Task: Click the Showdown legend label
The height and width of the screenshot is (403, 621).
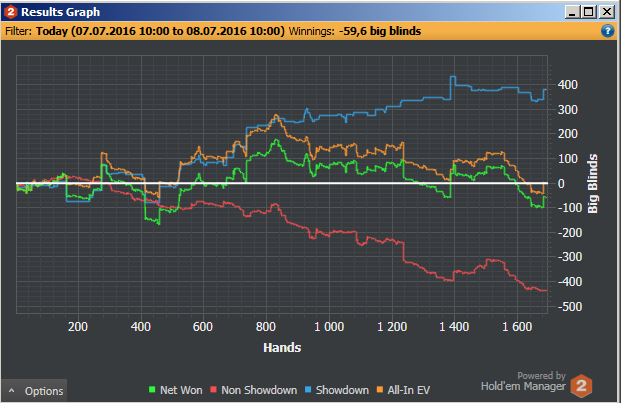Action: pyautogui.click(x=342, y=390)
